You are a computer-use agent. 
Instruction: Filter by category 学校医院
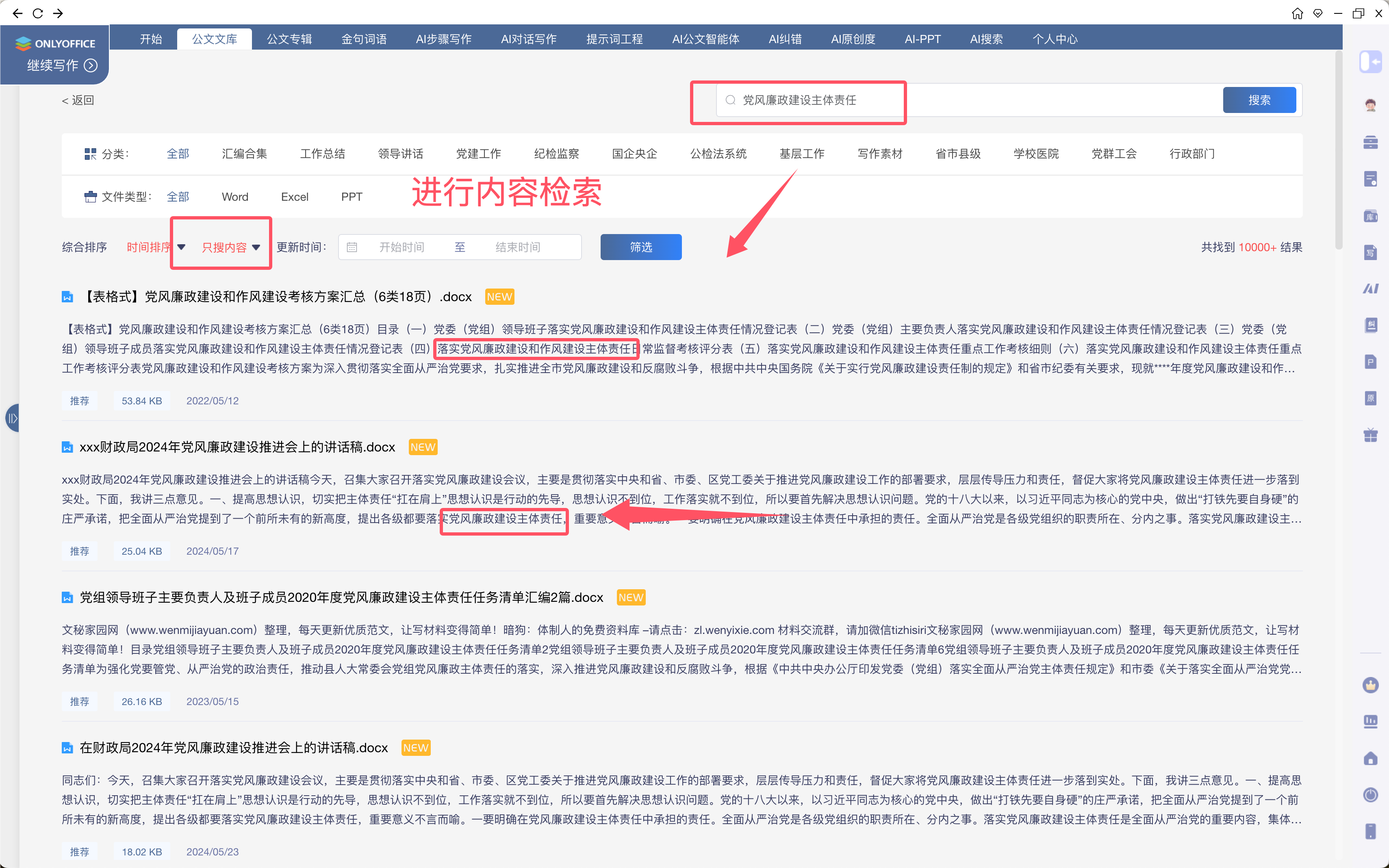point(1036,153)
